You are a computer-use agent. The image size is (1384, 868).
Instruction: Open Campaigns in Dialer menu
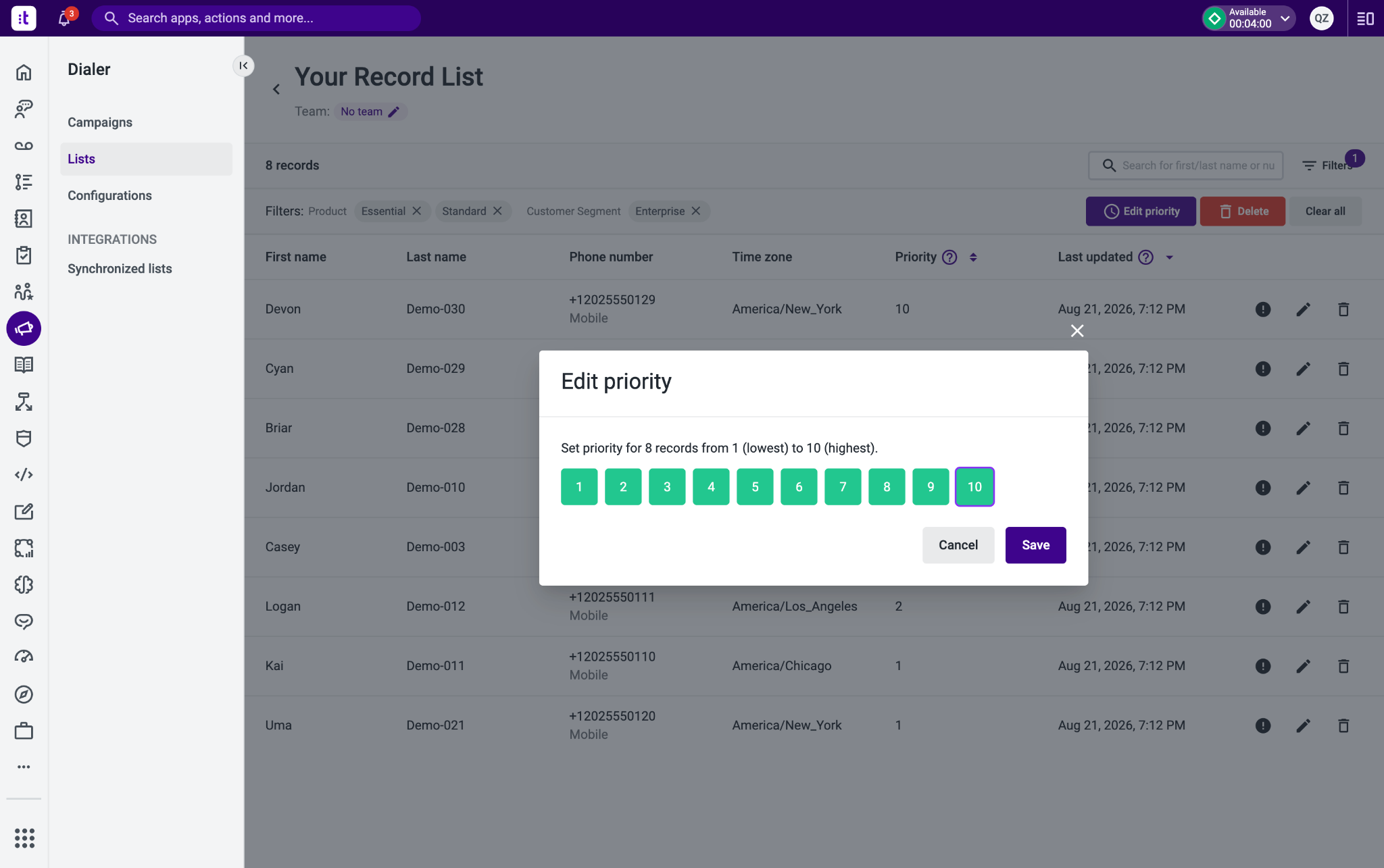point(100,122)
